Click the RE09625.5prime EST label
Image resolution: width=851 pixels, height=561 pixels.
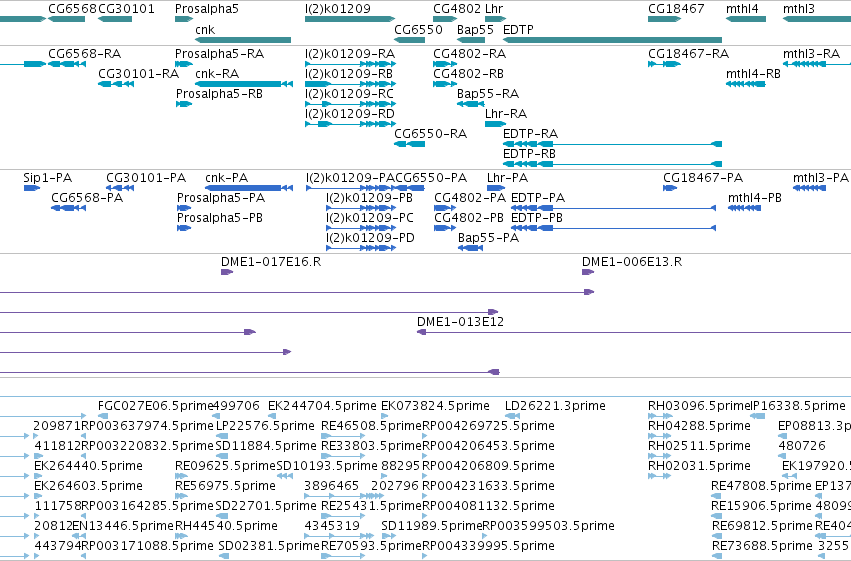[225, 466]
